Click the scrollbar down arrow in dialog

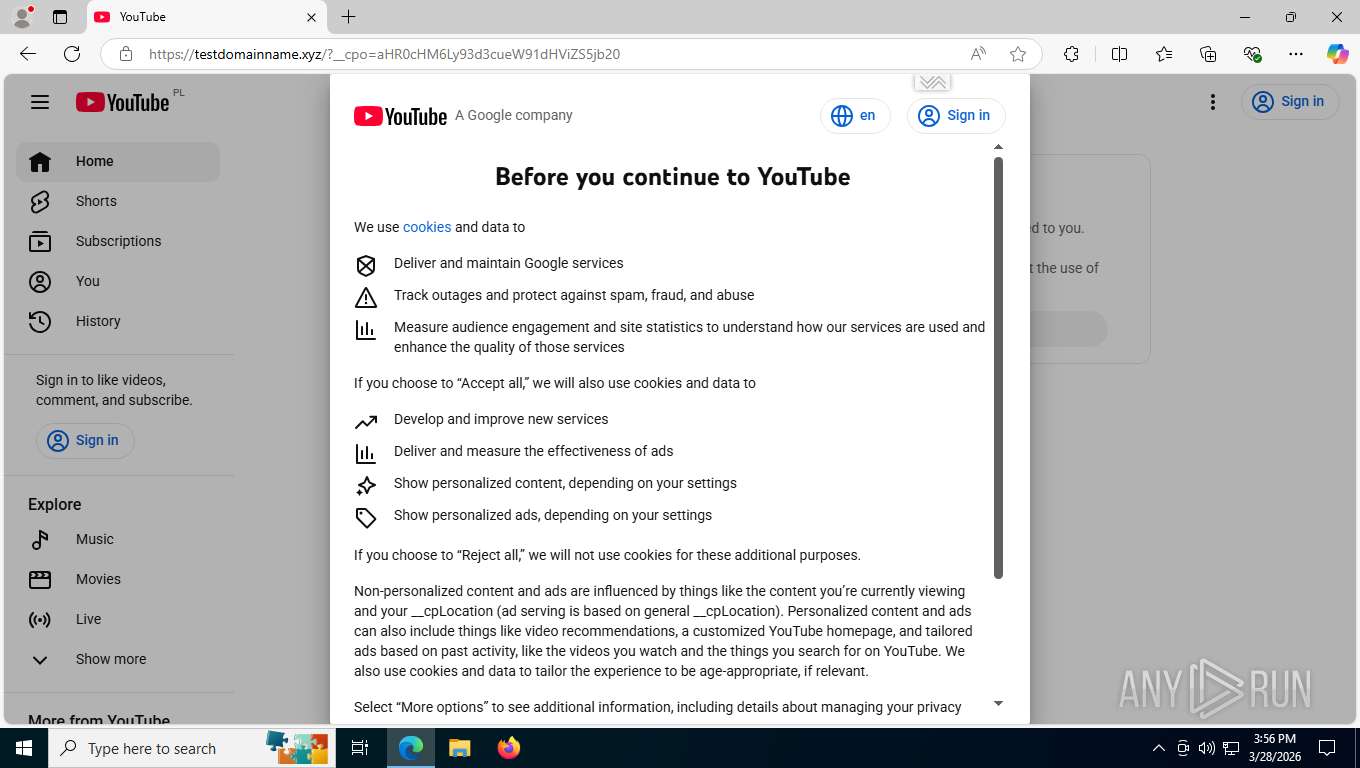point(998,704)
